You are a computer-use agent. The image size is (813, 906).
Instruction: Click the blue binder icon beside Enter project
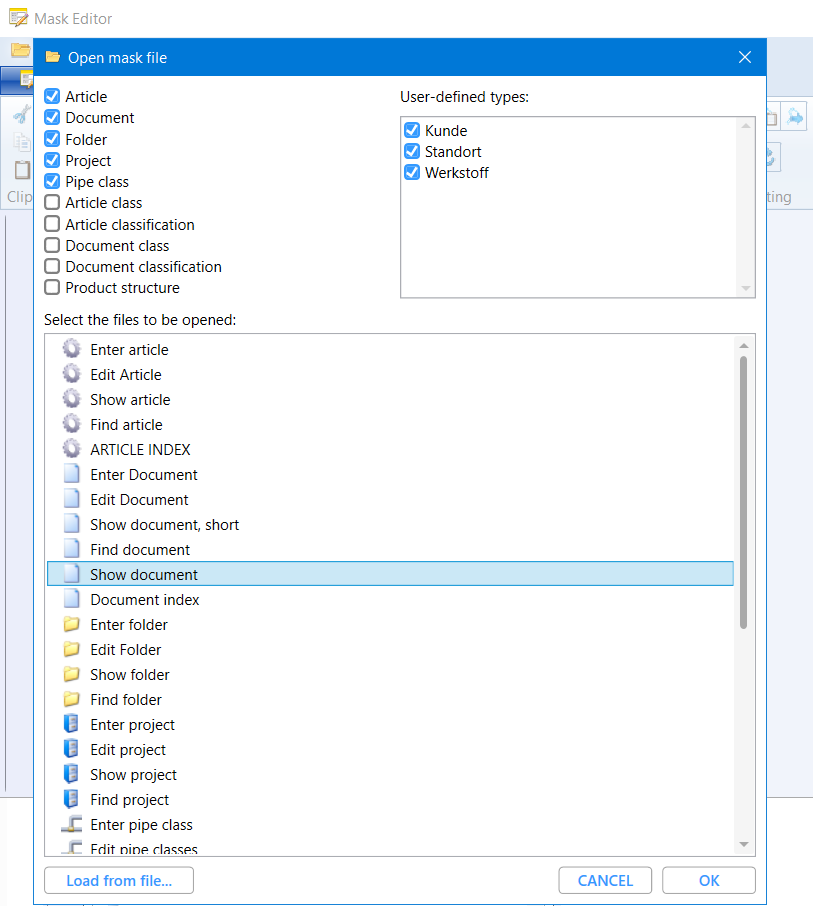[x=71, y=724]
